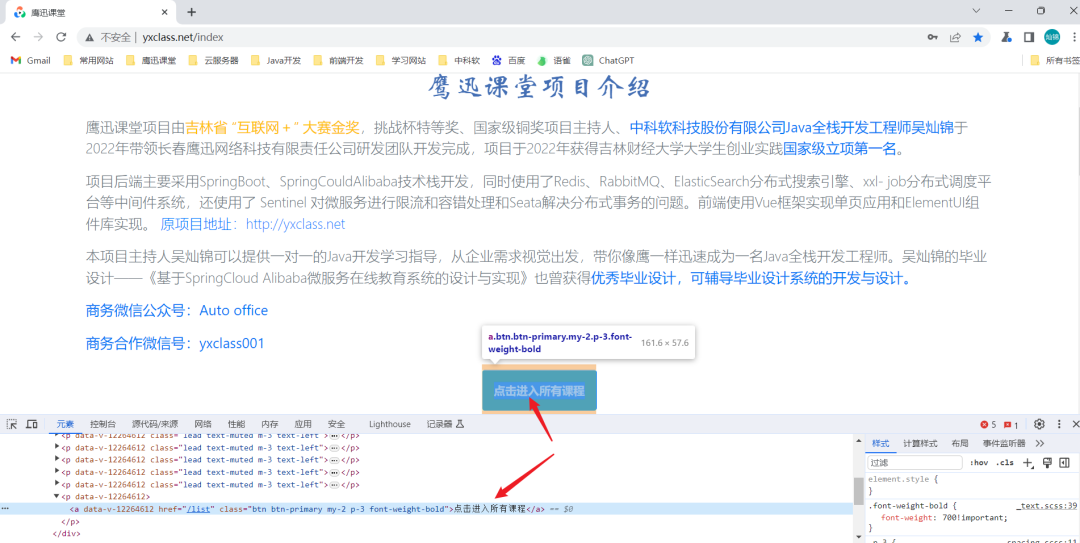
Task: Toggle computed styles sidebar pane icon
Action: coord(1065,462)
